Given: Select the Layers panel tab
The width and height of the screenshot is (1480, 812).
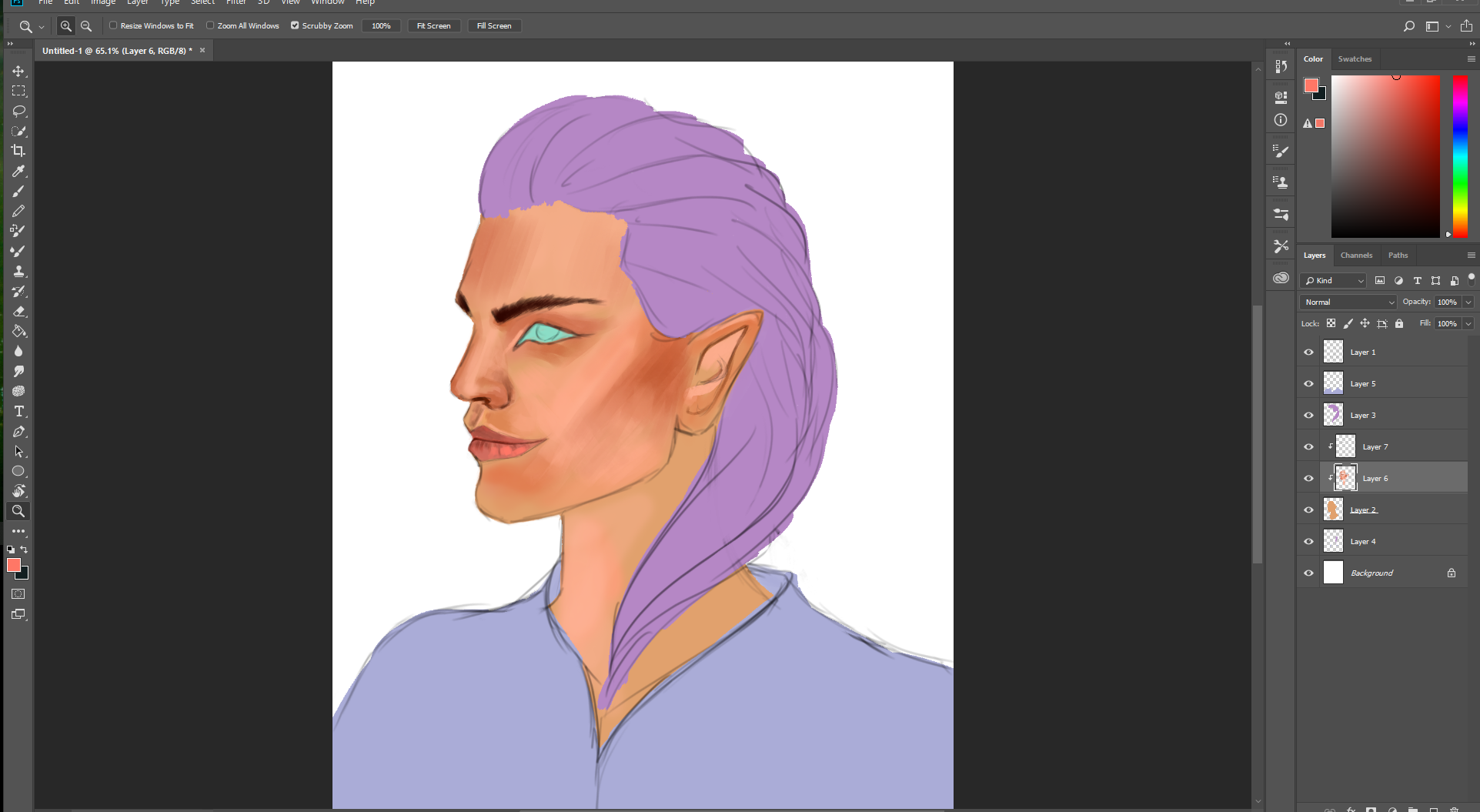Looking at the screenshot, I should (1315, 255).
